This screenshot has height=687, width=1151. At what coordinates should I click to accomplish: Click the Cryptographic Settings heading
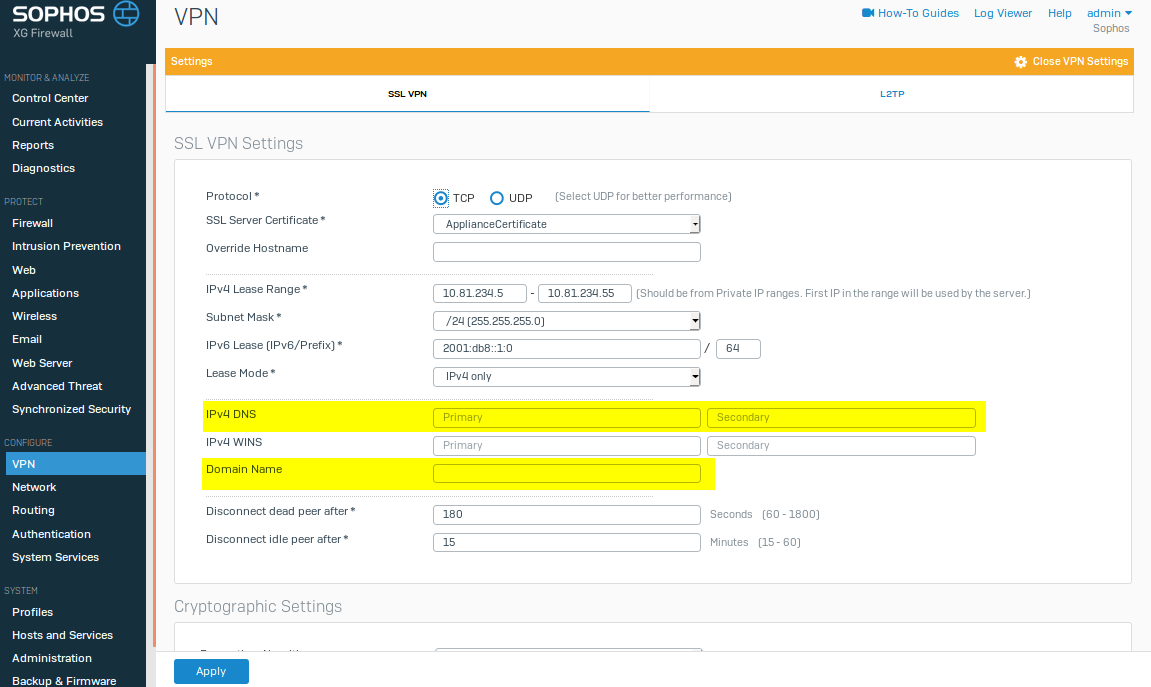click(258, 606)
